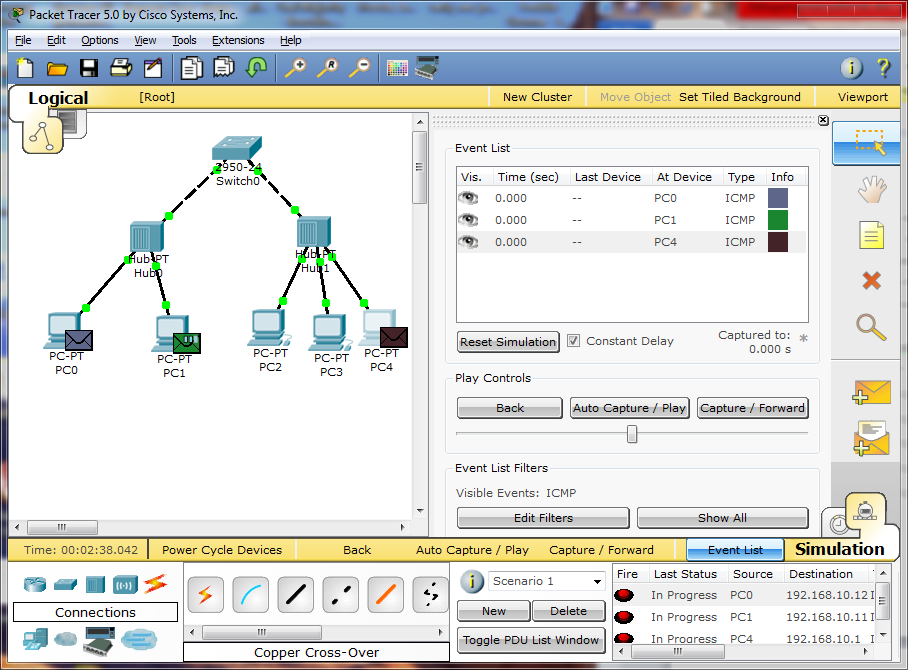Switch to Realtime mode clock tab
Screen dimensions: 908x670
click(838, 525)
